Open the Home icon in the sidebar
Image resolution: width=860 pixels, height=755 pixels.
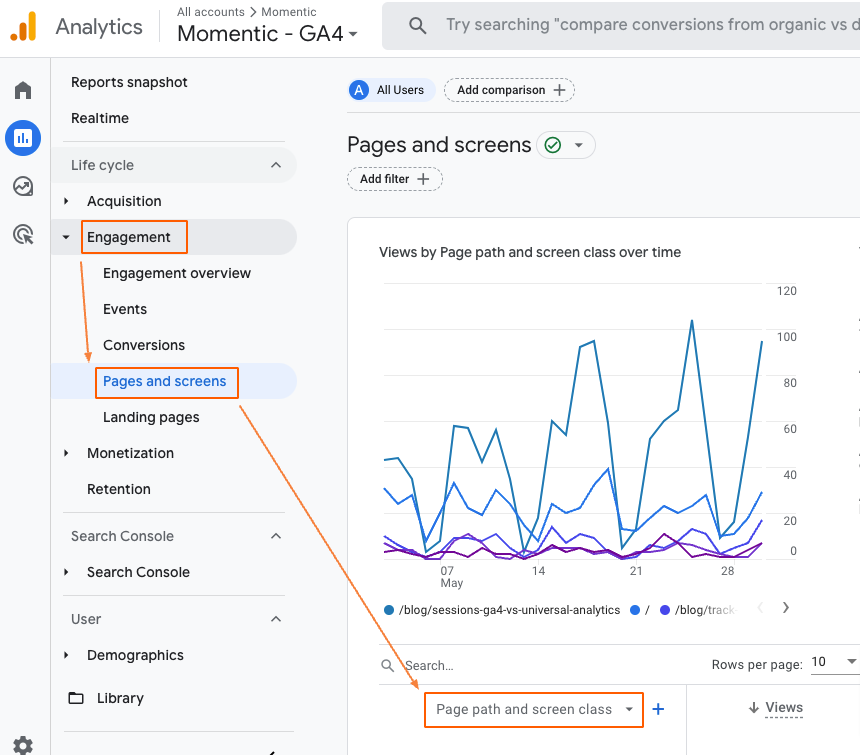(x=23, y=90)
